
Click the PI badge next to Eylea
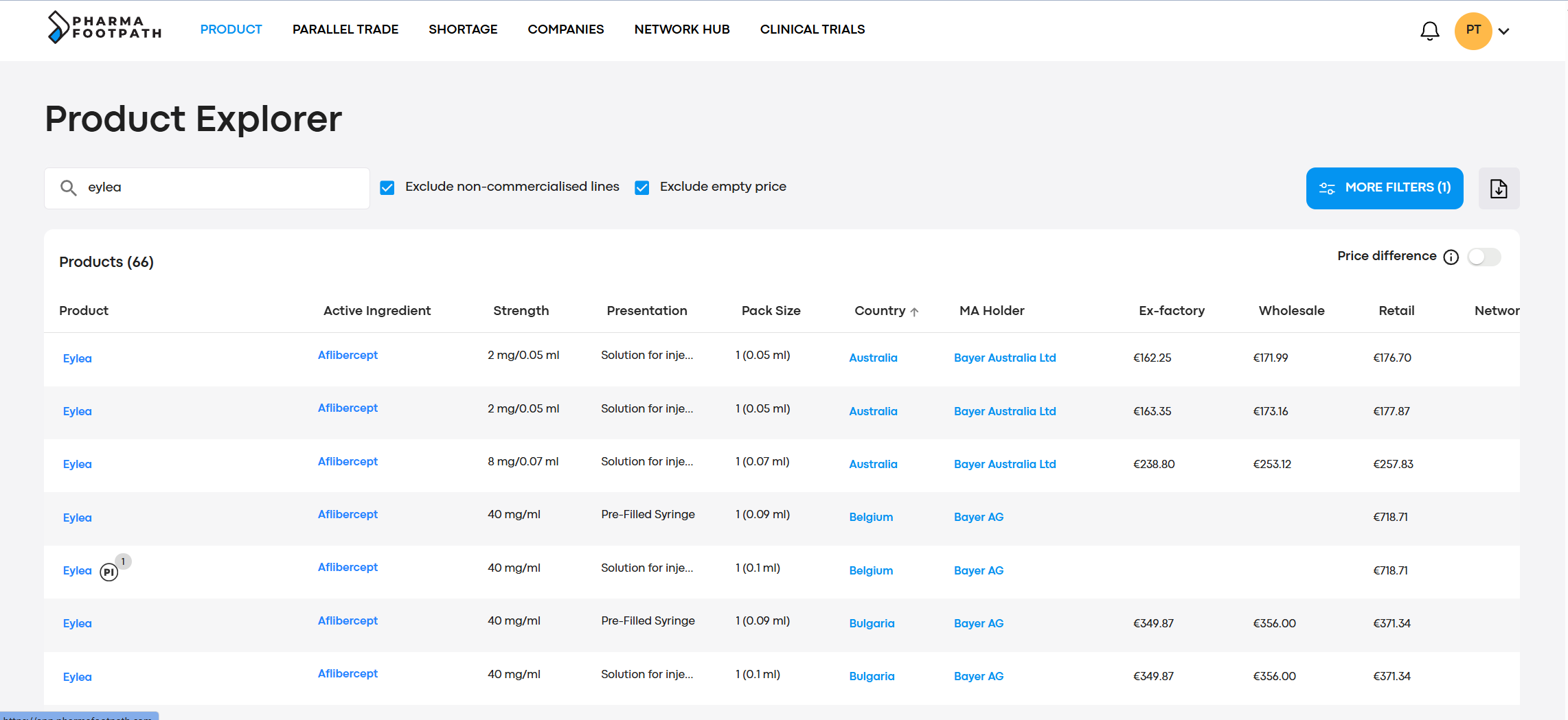point(109,572)
